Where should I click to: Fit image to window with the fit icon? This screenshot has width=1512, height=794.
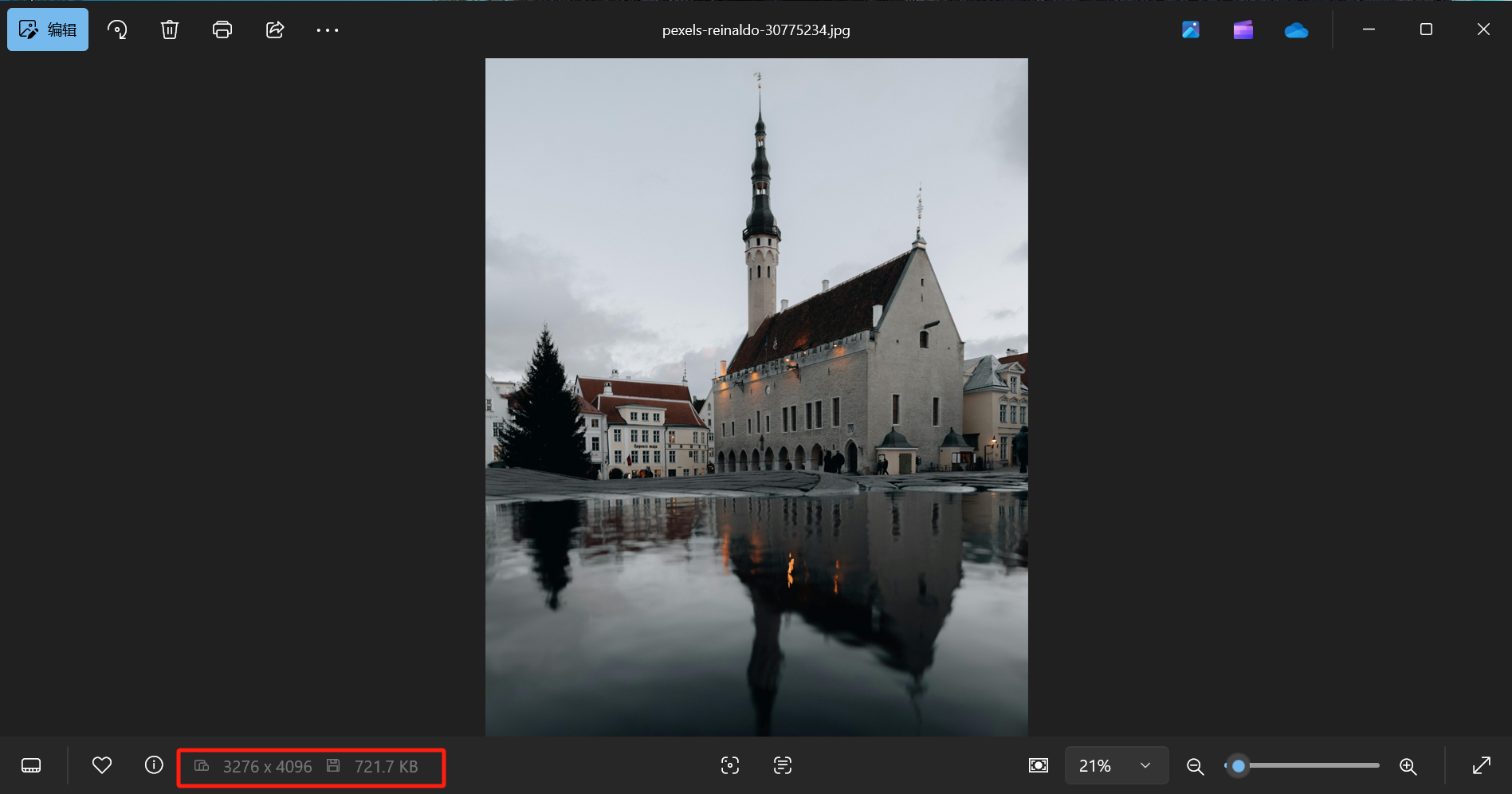pyautogui.click(x=1039, y=765)
